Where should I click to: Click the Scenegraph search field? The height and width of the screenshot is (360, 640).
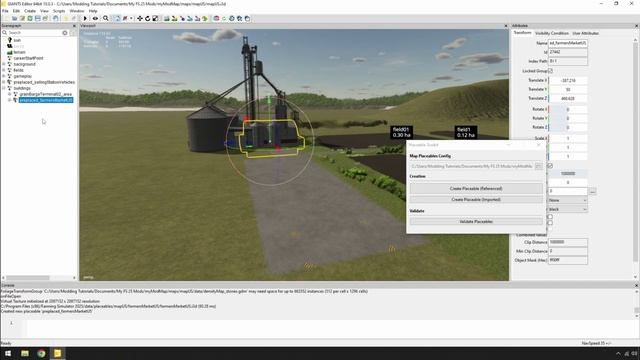coord(35,33)
